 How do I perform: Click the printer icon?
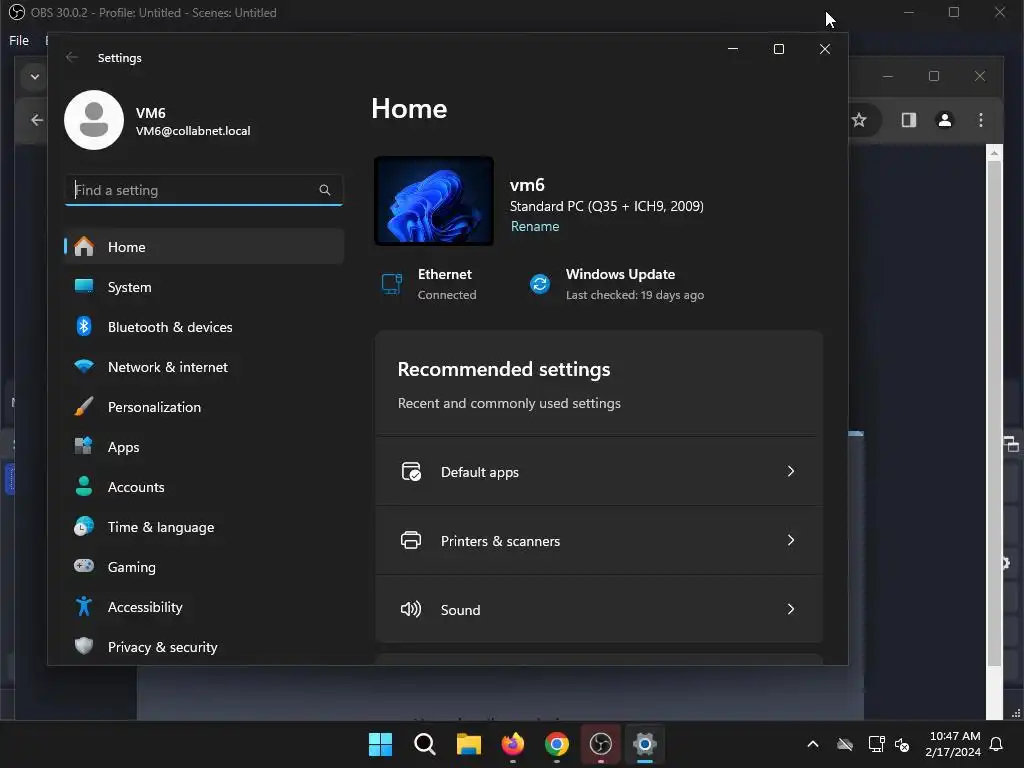click(x=411, y=540)
